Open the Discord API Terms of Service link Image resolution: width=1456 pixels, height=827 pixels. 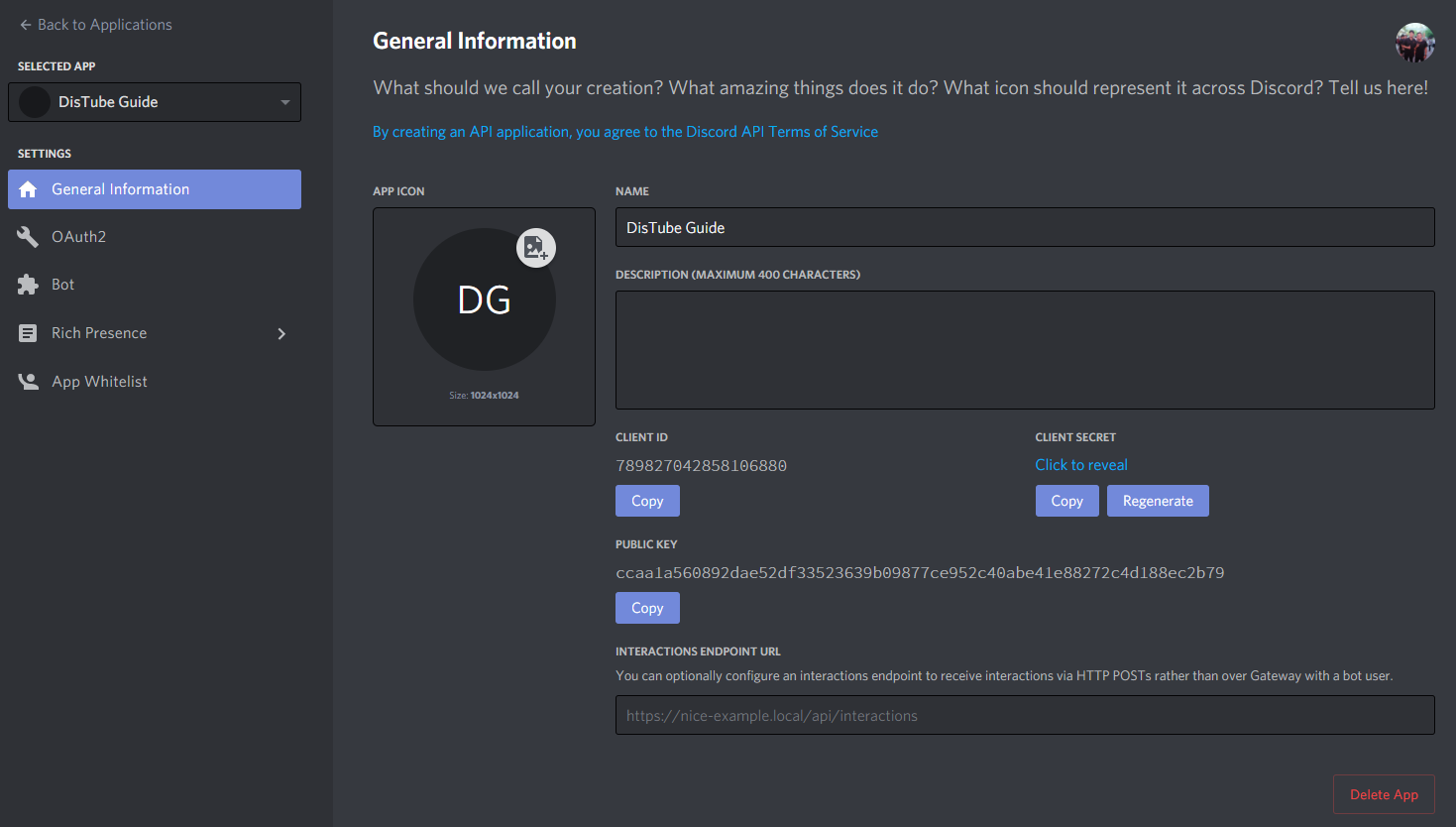(625, 132)
